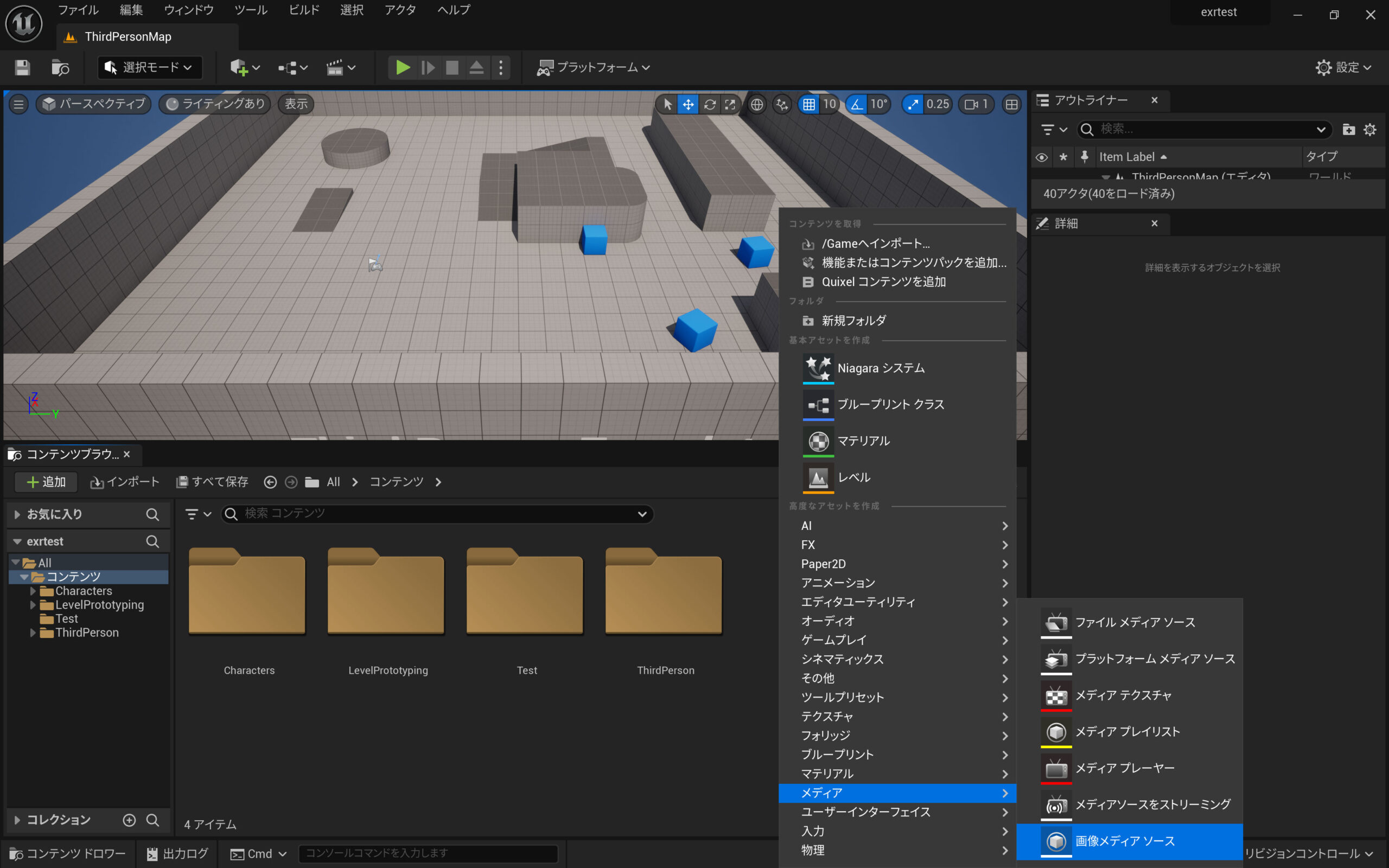Click the Import button

tap(125, 482)
